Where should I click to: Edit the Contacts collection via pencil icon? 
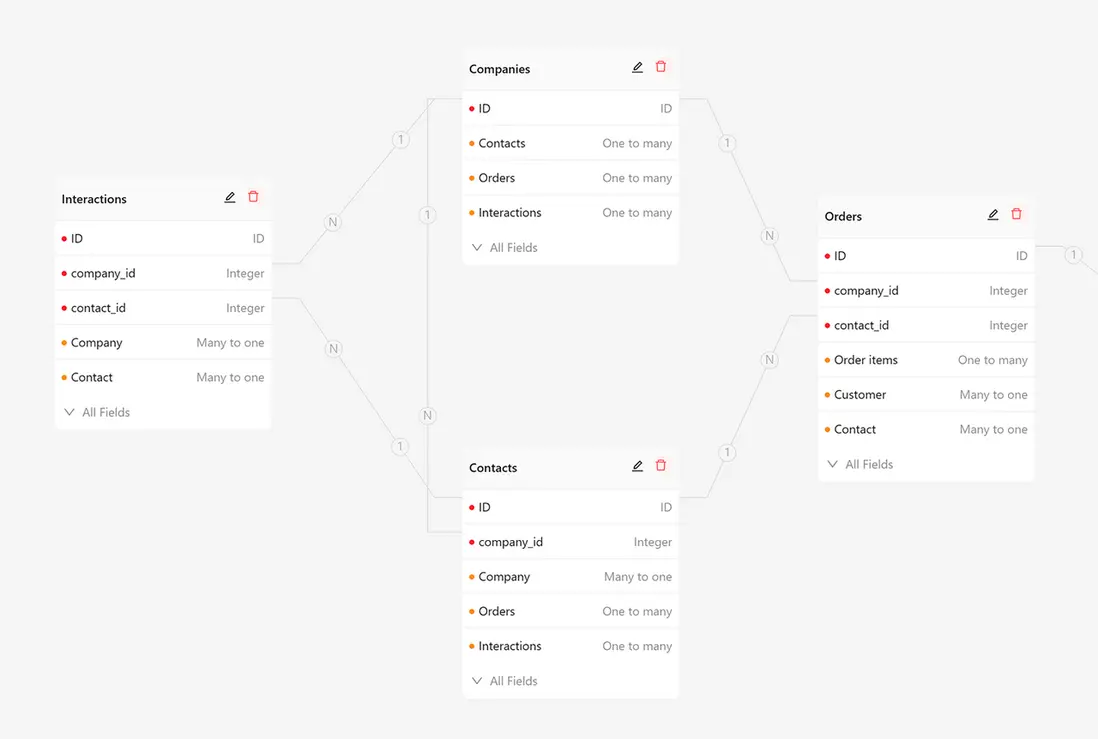point(637,465)
